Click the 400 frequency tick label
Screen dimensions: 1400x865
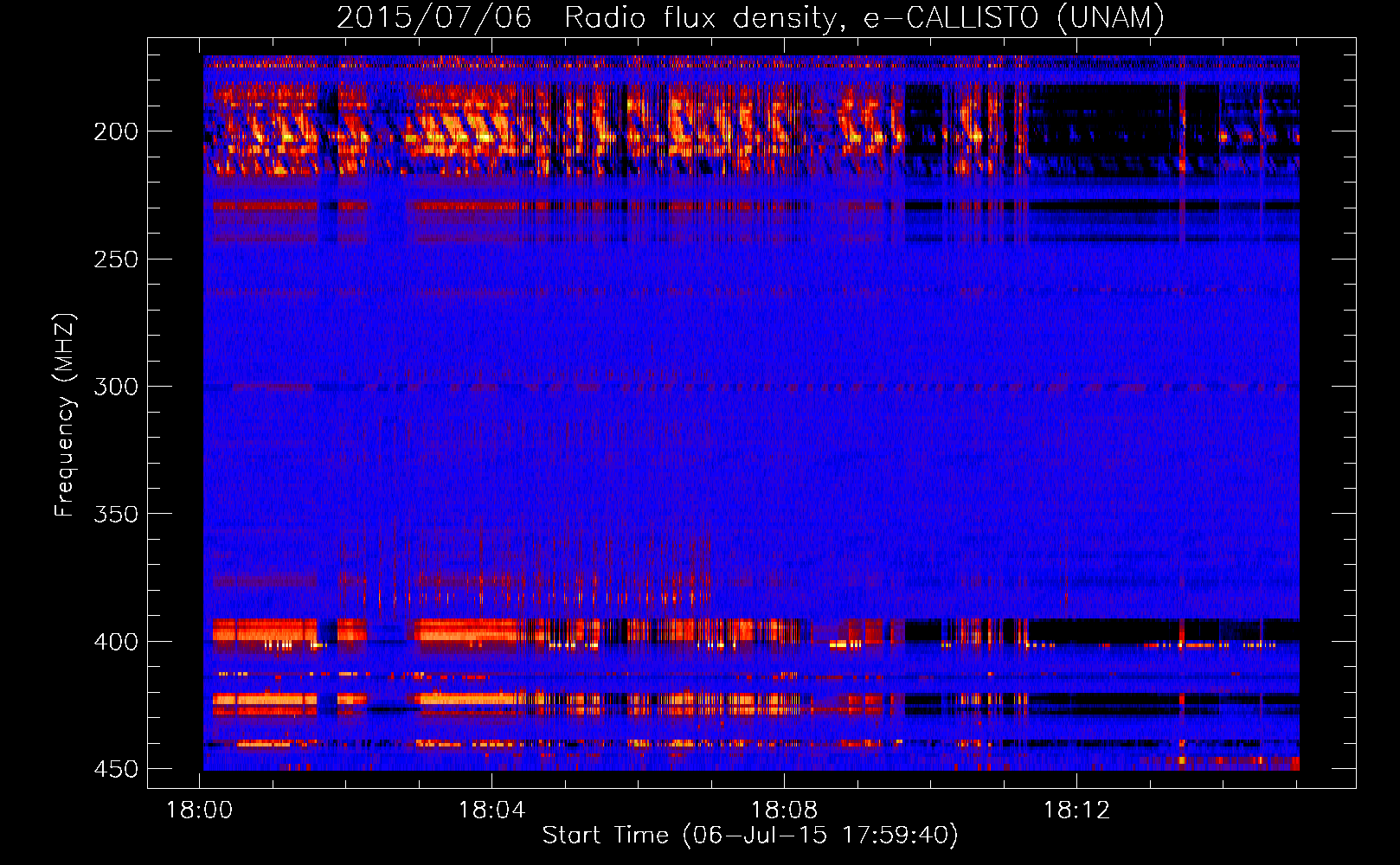click(116, 642)
